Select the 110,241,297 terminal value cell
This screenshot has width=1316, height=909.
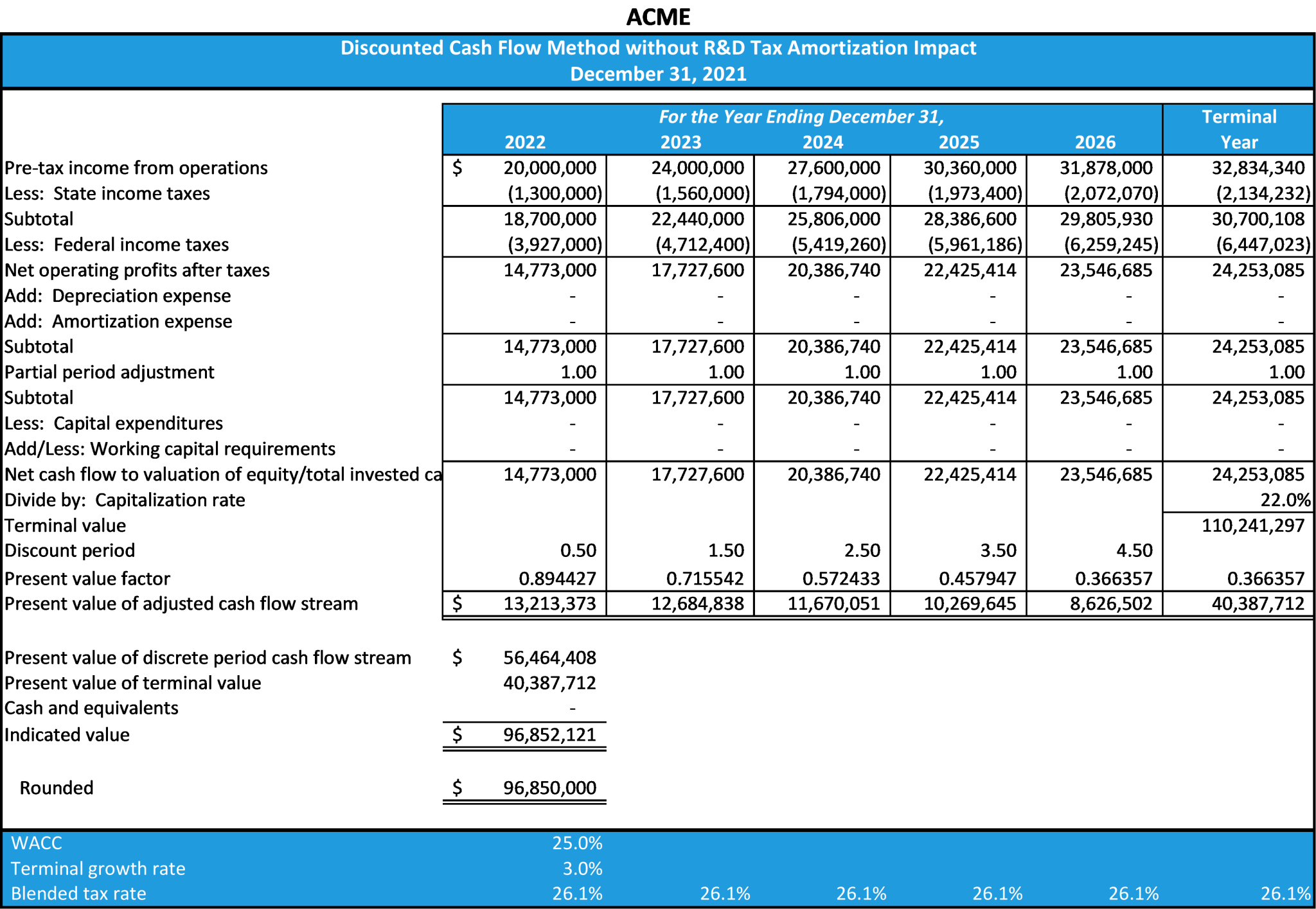coord(1253,525)
